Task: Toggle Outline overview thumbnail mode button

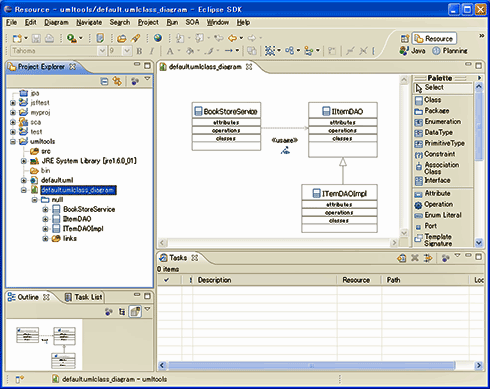Action: coord(135,312)
